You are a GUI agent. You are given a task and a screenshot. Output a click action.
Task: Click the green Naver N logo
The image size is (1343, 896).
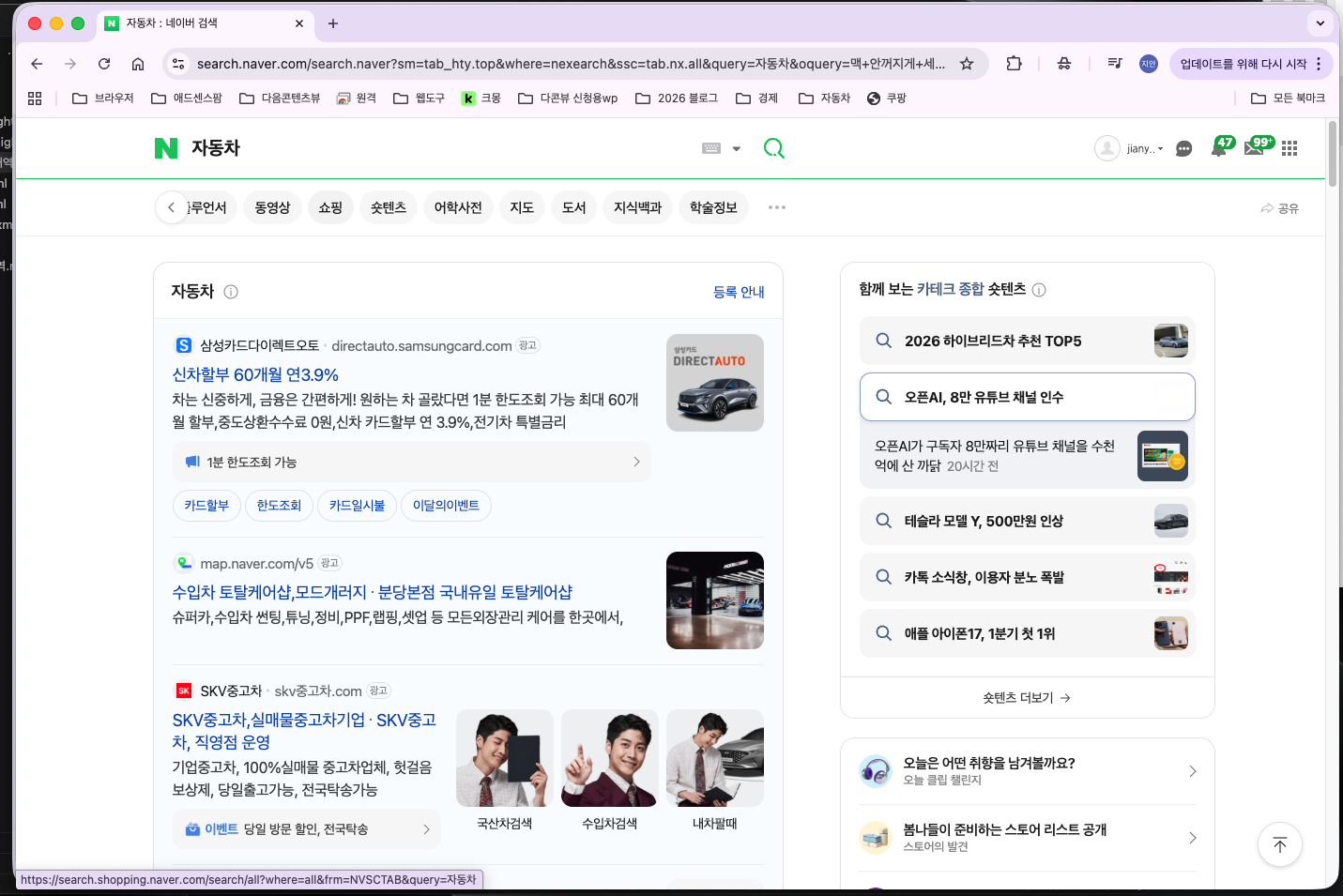165,147
